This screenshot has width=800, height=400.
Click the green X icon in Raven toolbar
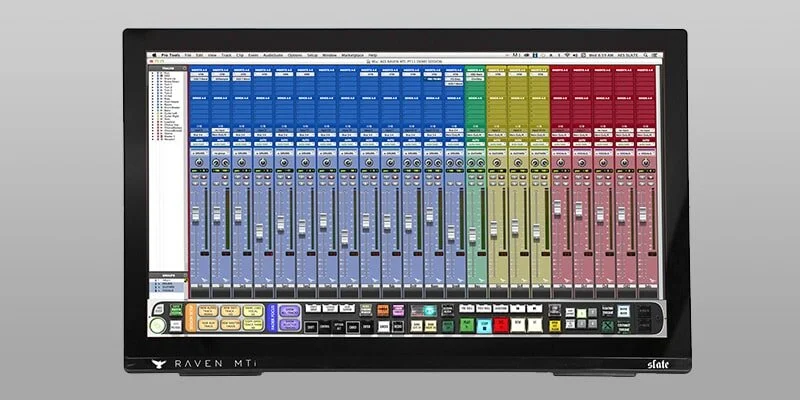(608, 326)
